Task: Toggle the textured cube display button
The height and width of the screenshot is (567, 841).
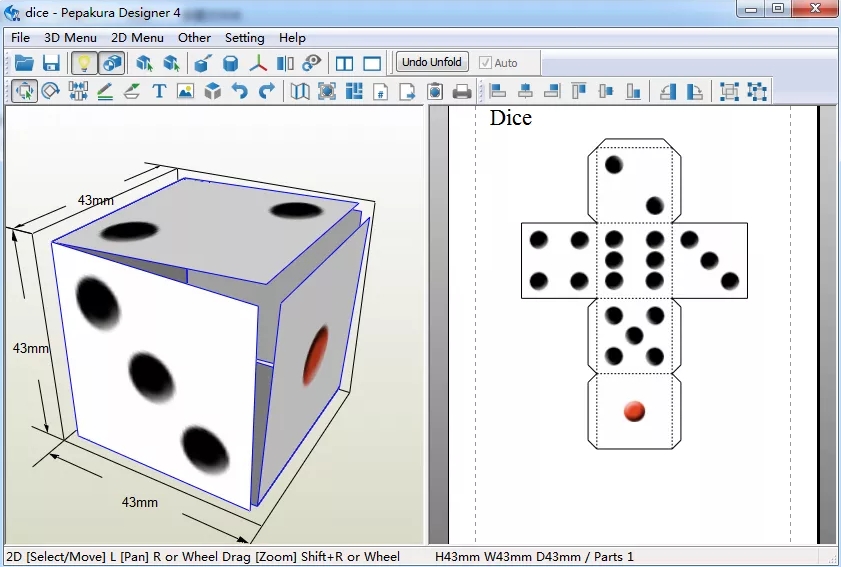Action: [112, 63]
